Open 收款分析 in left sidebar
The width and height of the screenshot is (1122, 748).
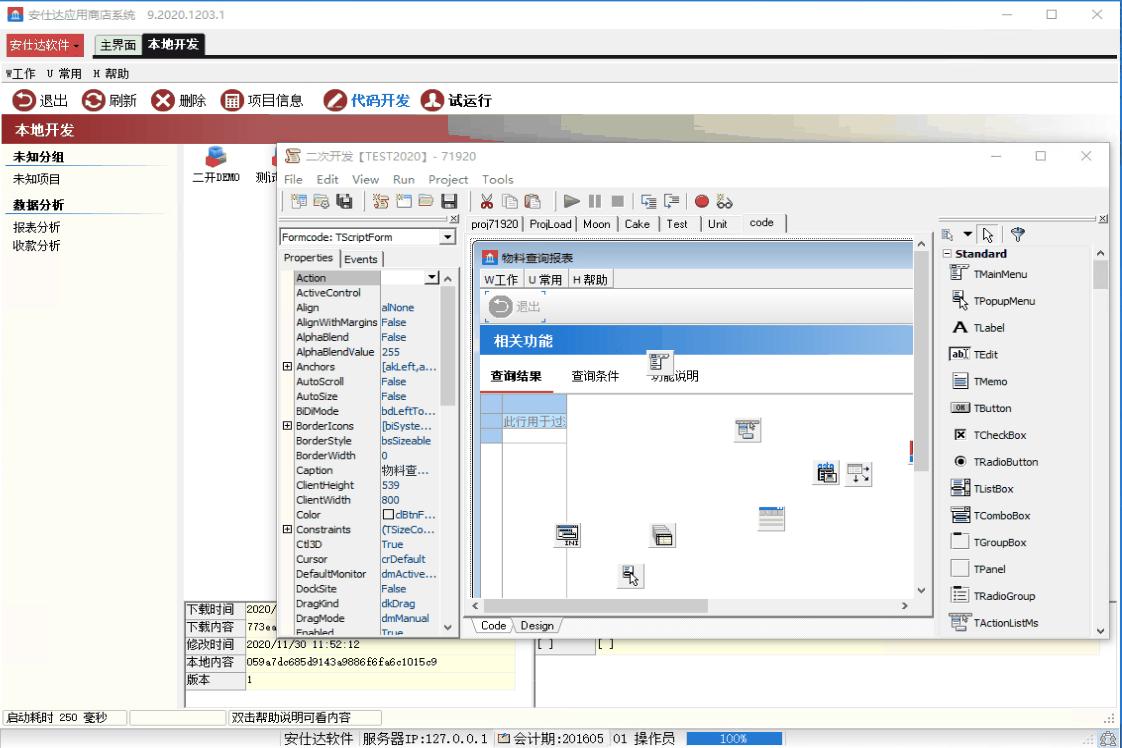coord(36,246)
